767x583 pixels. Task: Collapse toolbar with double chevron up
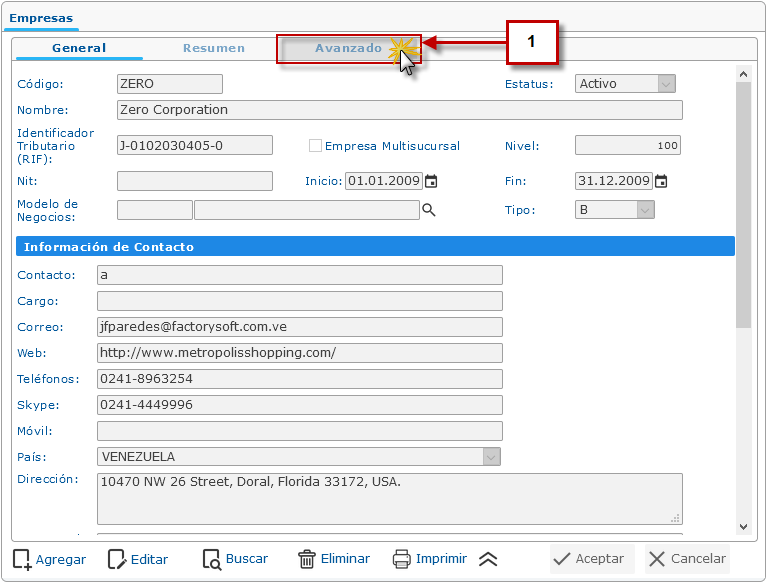[x=488, y=559]
